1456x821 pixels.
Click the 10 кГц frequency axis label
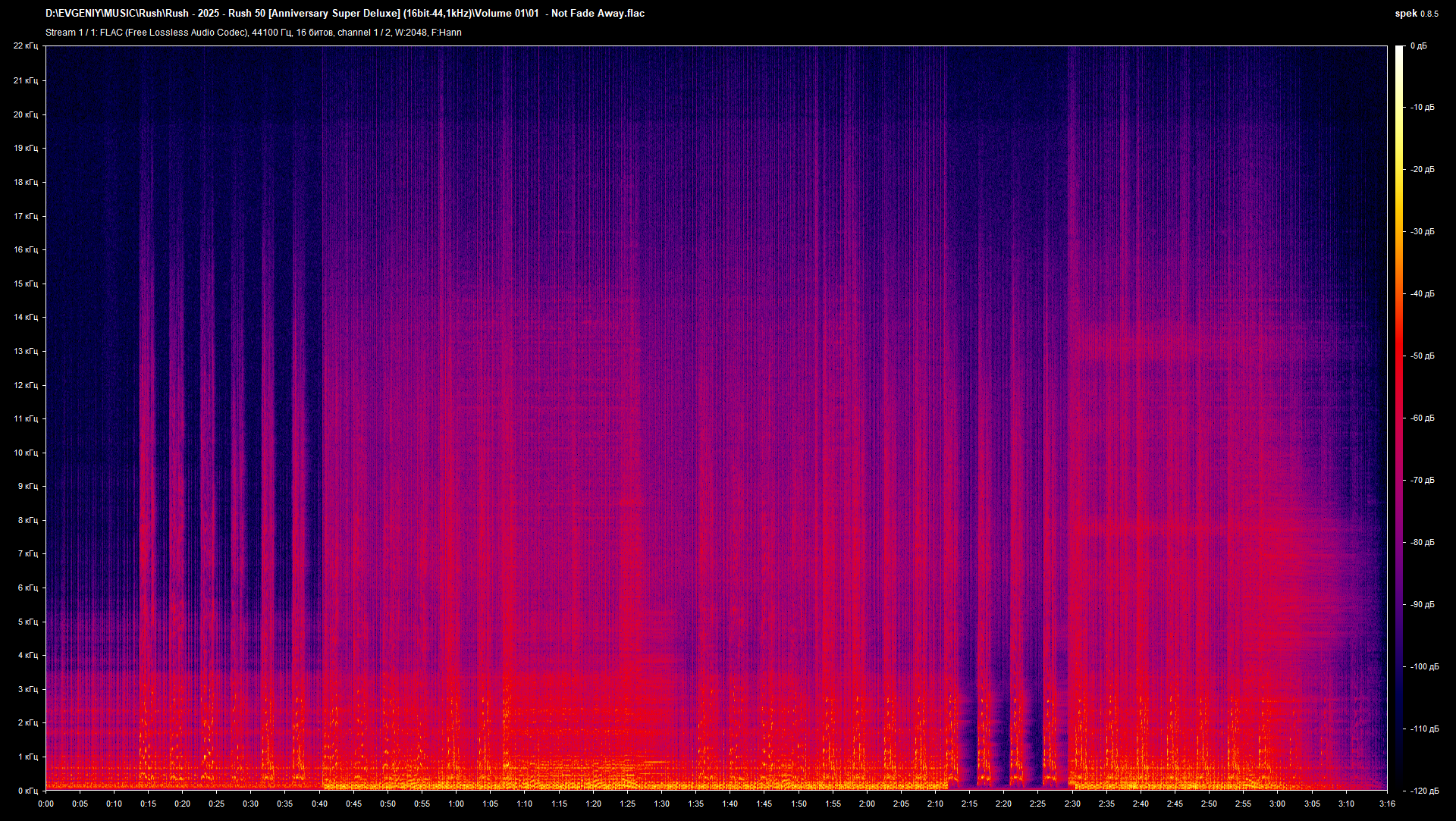tap(25, 453)
